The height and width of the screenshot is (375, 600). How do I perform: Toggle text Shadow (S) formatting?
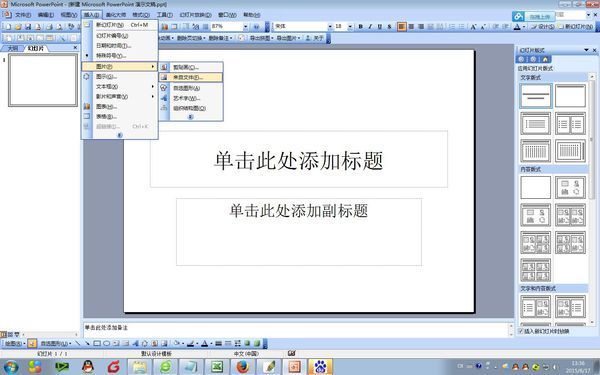click(x=389, y=26)
